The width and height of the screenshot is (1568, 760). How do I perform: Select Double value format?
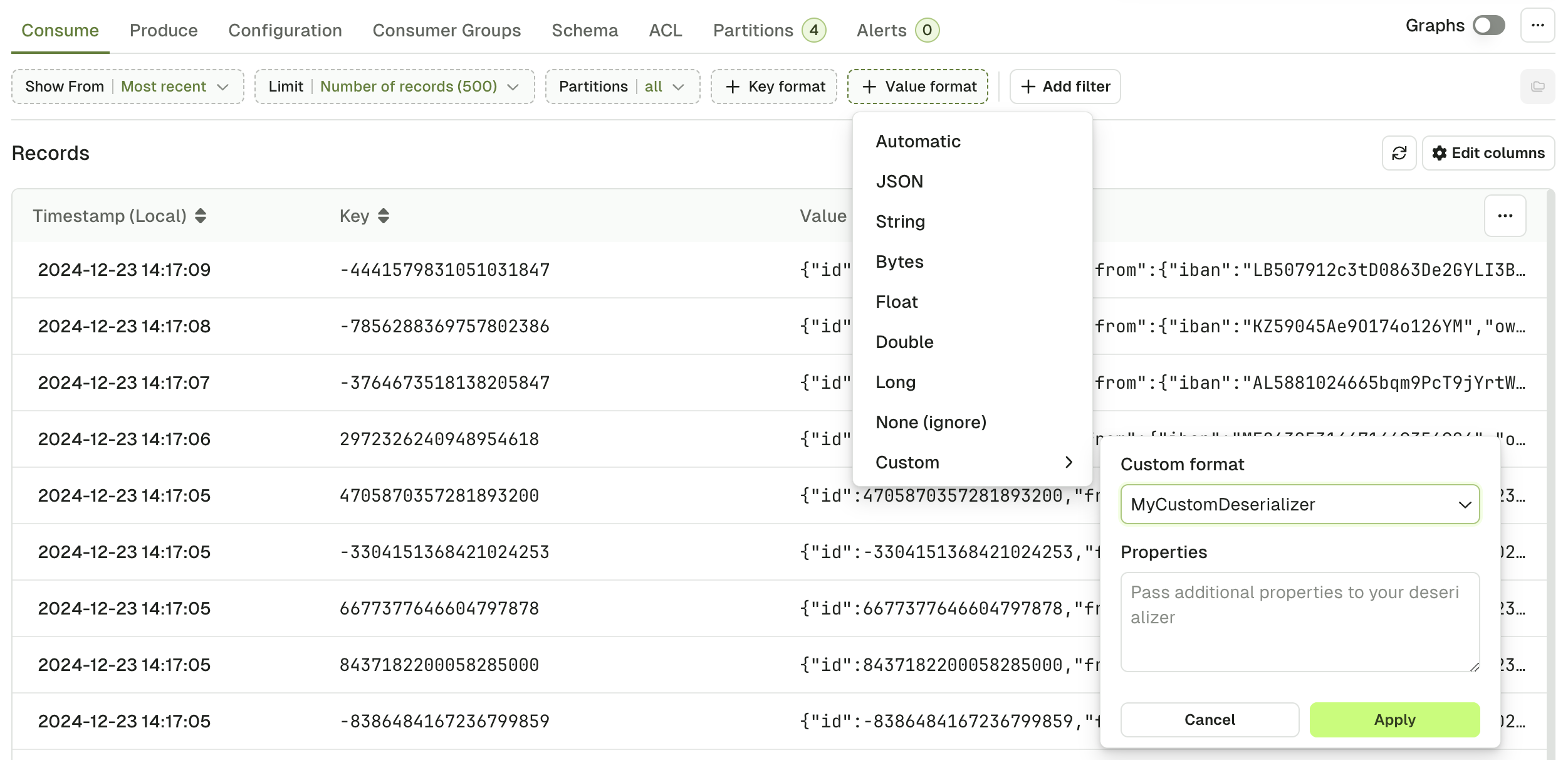pyautogui.click(x=973, y=342)
